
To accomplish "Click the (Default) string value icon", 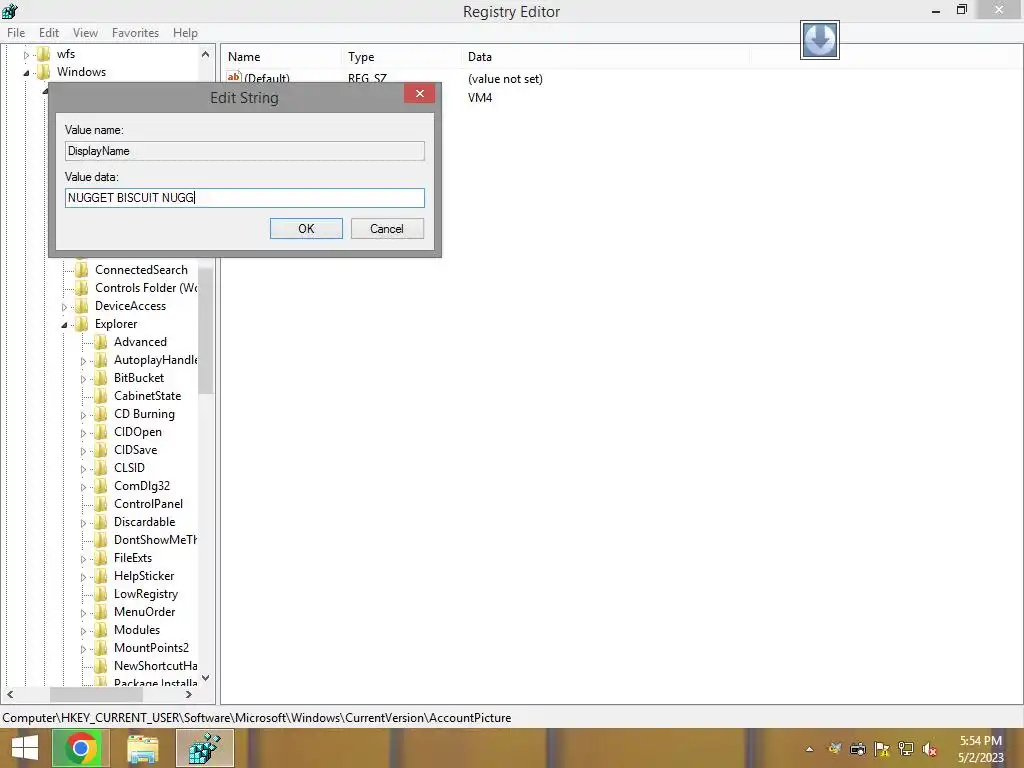I will (x=234, y=77).
